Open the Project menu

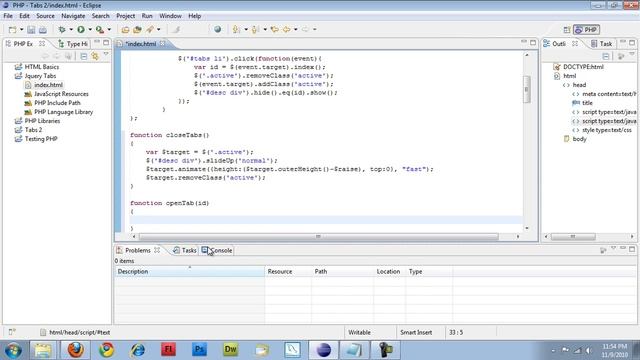125,16
